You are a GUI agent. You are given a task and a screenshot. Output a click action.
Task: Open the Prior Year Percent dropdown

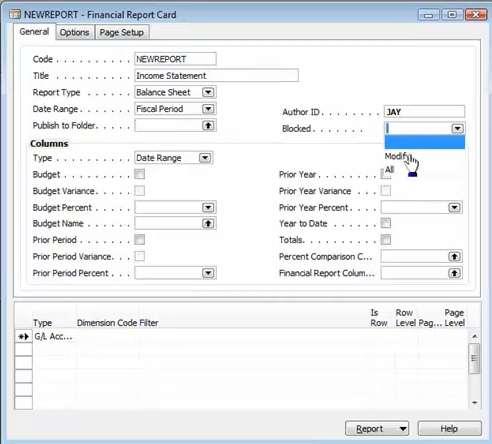pyautogui.click(x=454, y=207)
